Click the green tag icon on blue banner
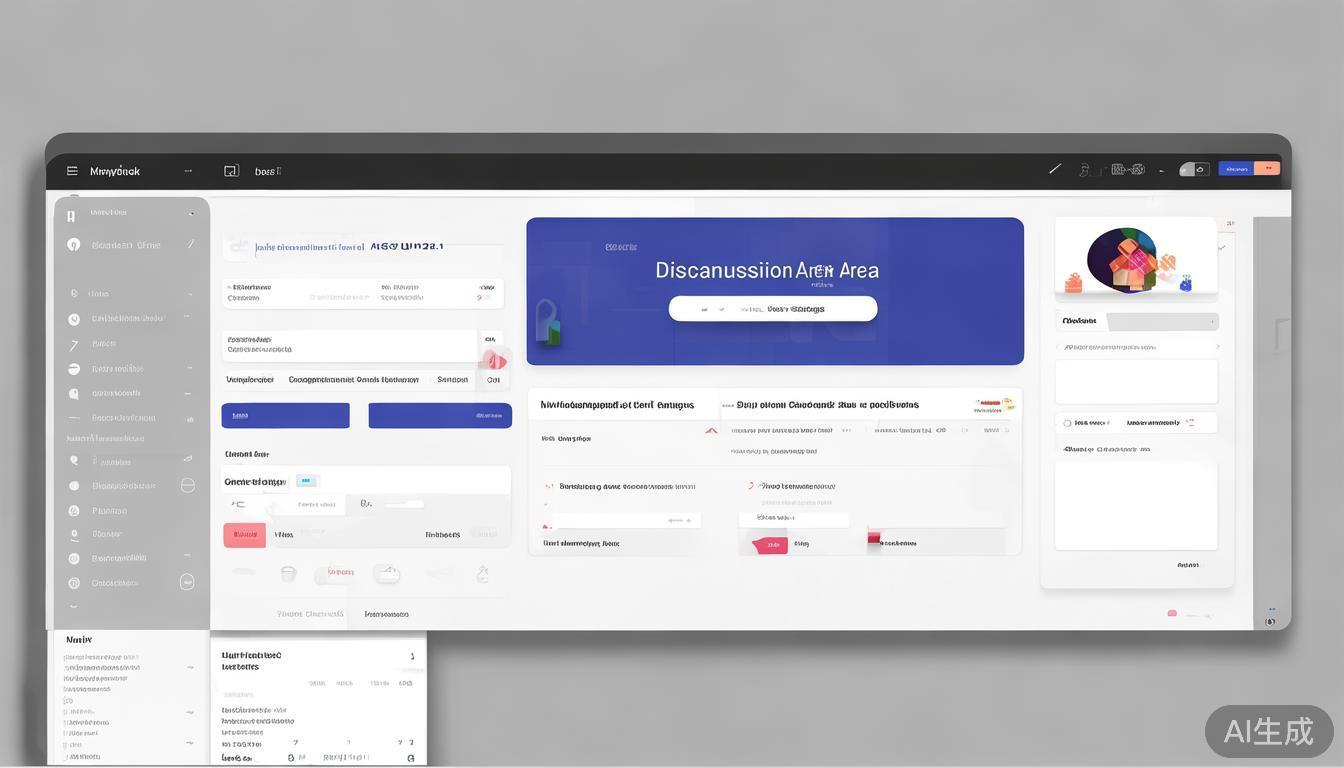1344x768 pixels. point(547,321)
